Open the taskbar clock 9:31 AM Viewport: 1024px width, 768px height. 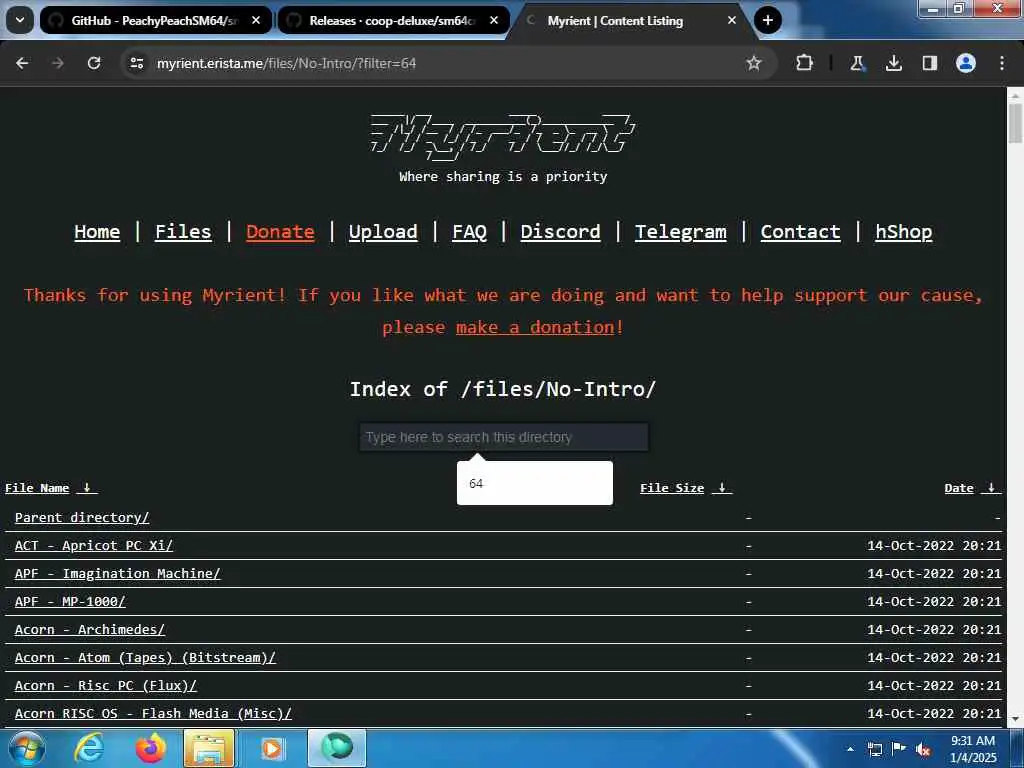click(x=973, y=749)
